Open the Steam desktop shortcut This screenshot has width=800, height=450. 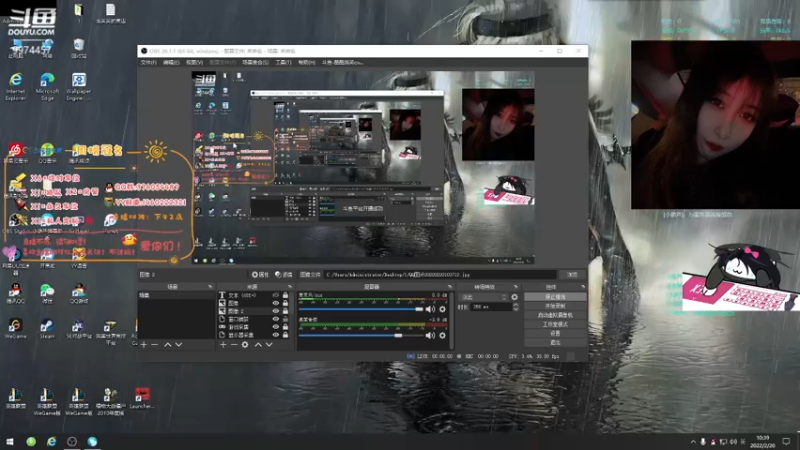[x=47, y=329]
